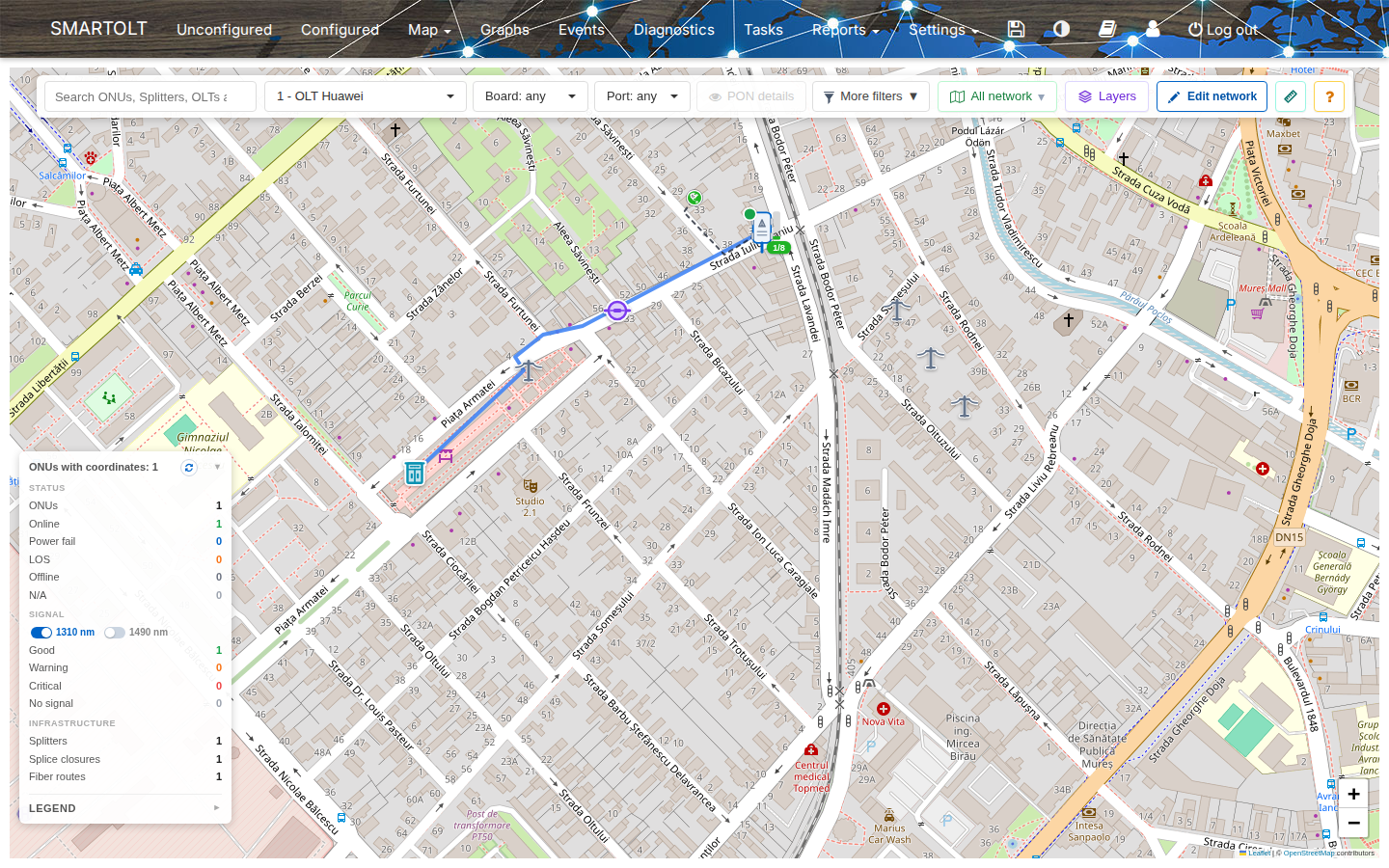The image size is (1389, 868).
Task: Zoom out on the map
Action: pos(1353,823)
